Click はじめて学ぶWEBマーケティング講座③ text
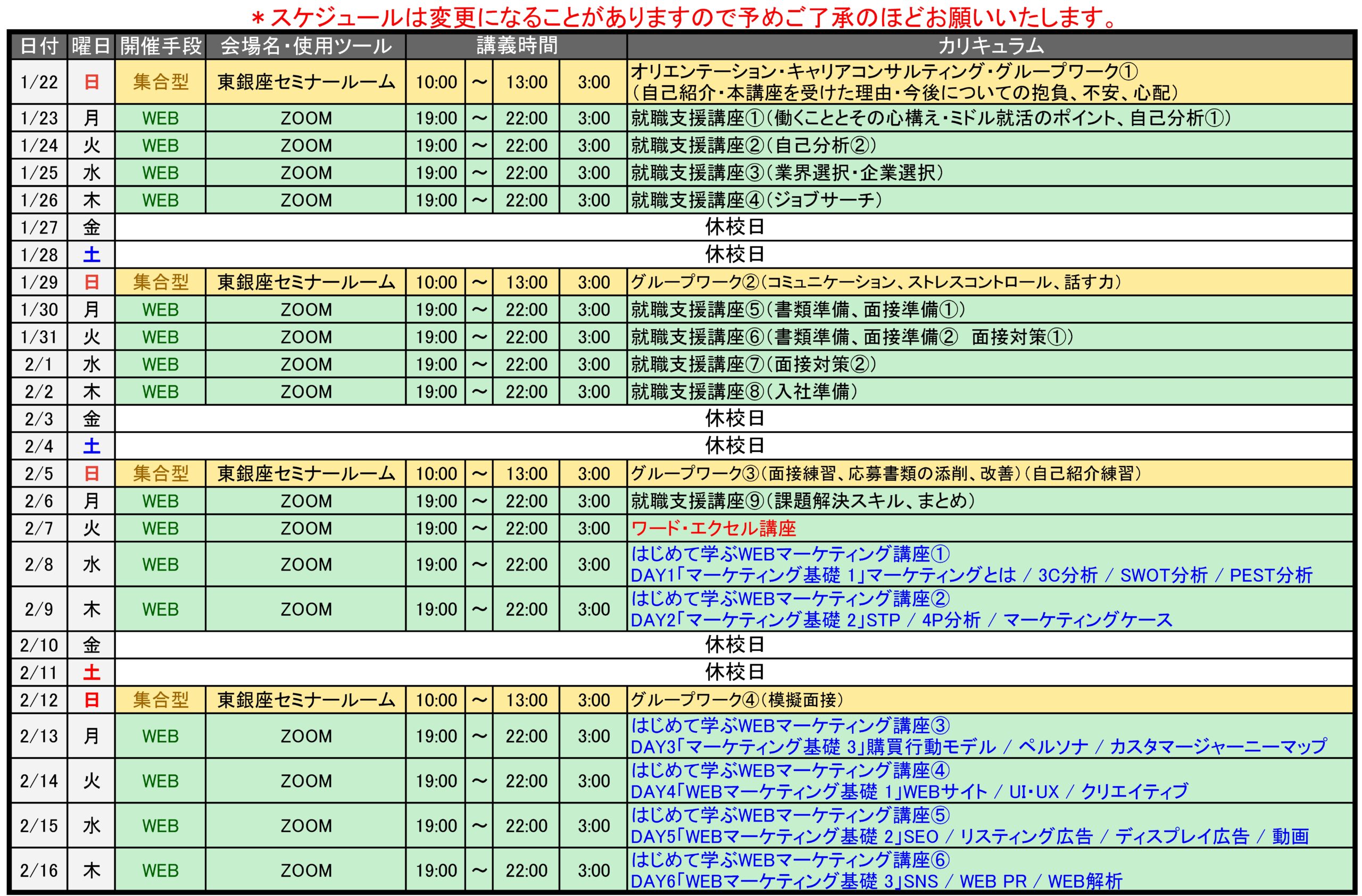Screen dimensions: 1362x896 tap(790, 725)
